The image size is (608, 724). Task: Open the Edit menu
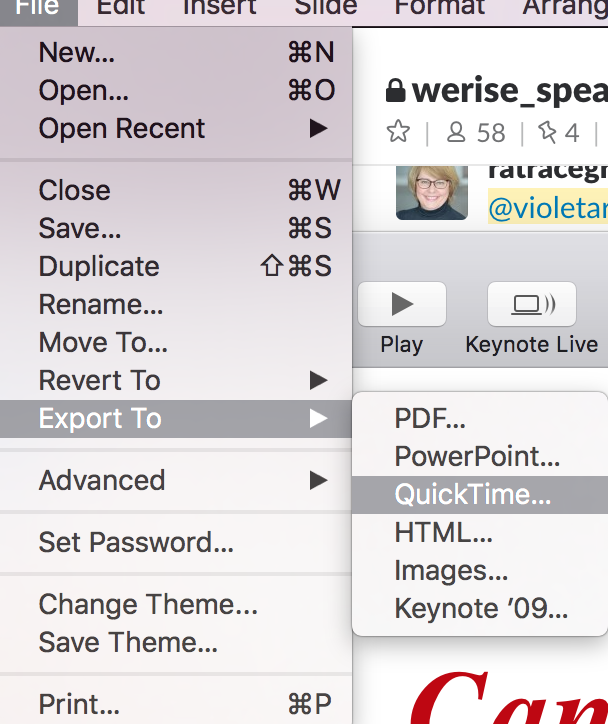[x=121, y=7]
